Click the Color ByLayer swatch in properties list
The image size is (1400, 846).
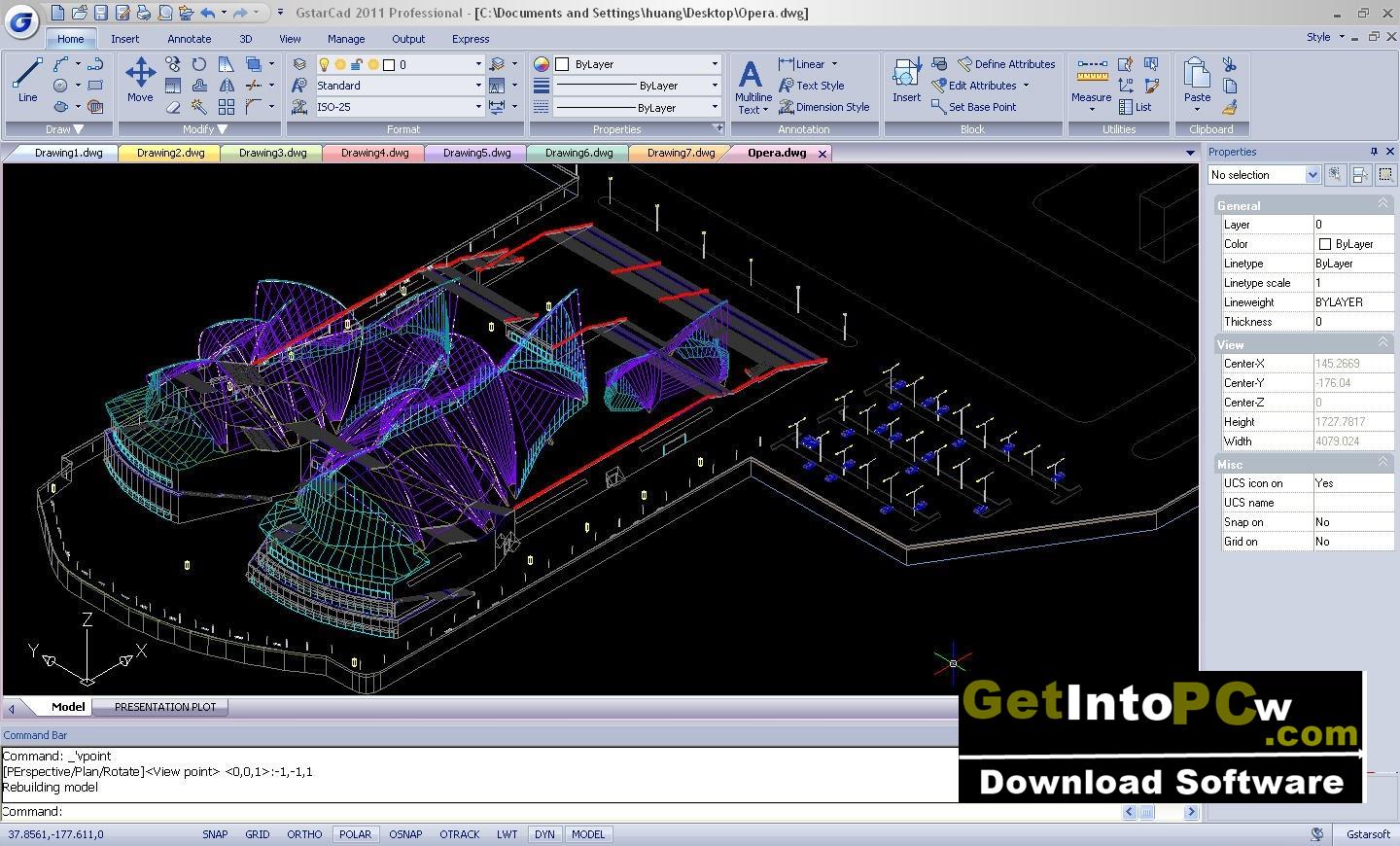pos(1325,244)
